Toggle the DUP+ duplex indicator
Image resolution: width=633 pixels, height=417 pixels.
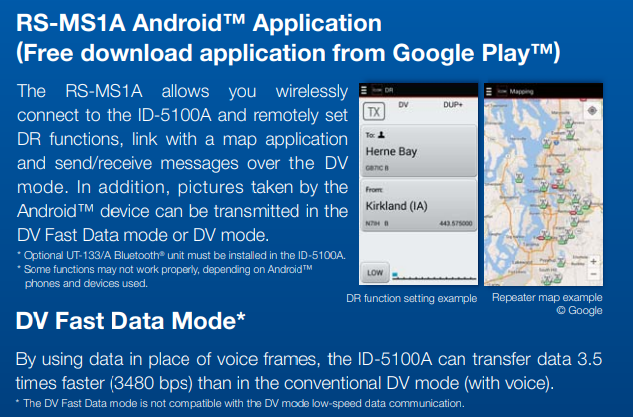pos(455,102)
